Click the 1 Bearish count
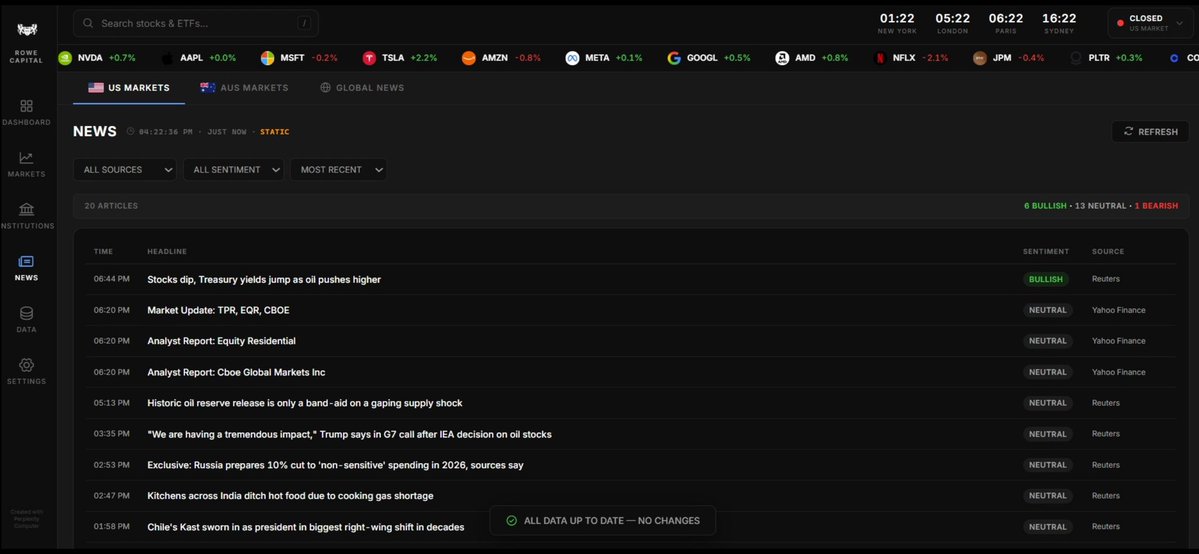The image size is (1199, 554). point(1156,206)
